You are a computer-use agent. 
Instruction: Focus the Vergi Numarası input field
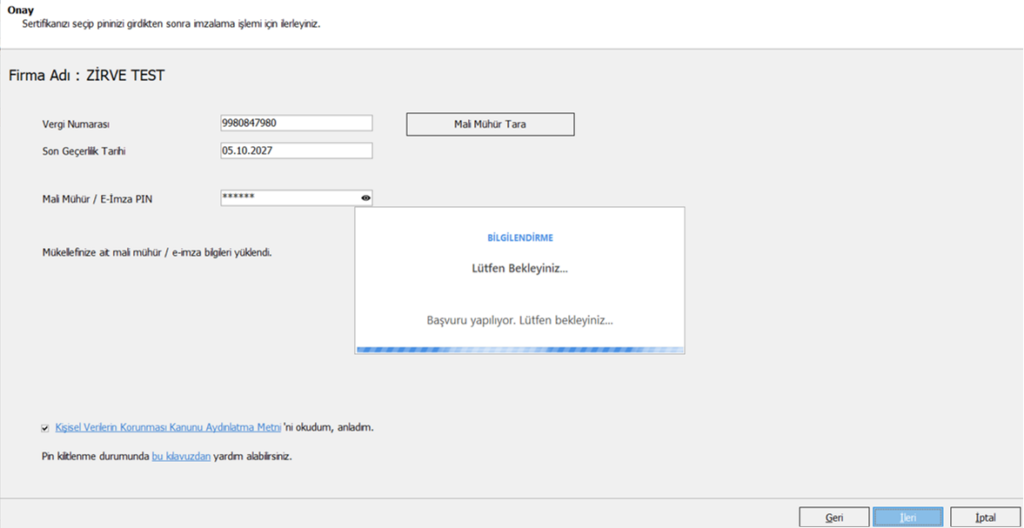click(x=296, y=123)
